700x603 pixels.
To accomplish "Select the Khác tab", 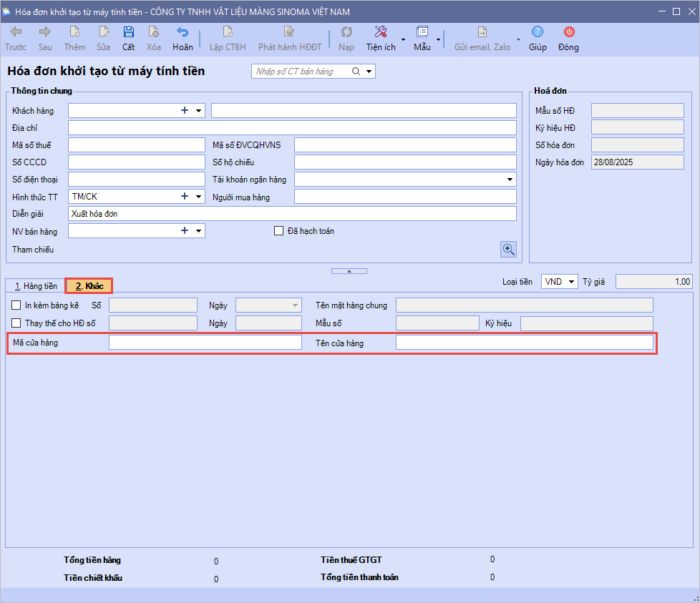I will [88, 286].
